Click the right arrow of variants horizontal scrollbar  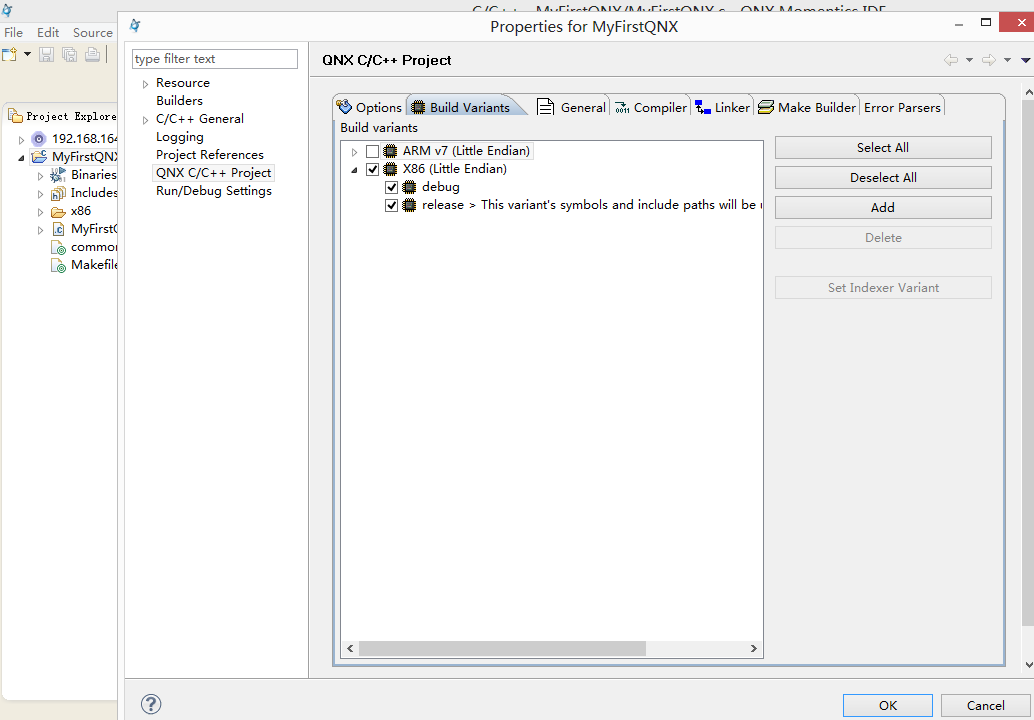(754, 649)
